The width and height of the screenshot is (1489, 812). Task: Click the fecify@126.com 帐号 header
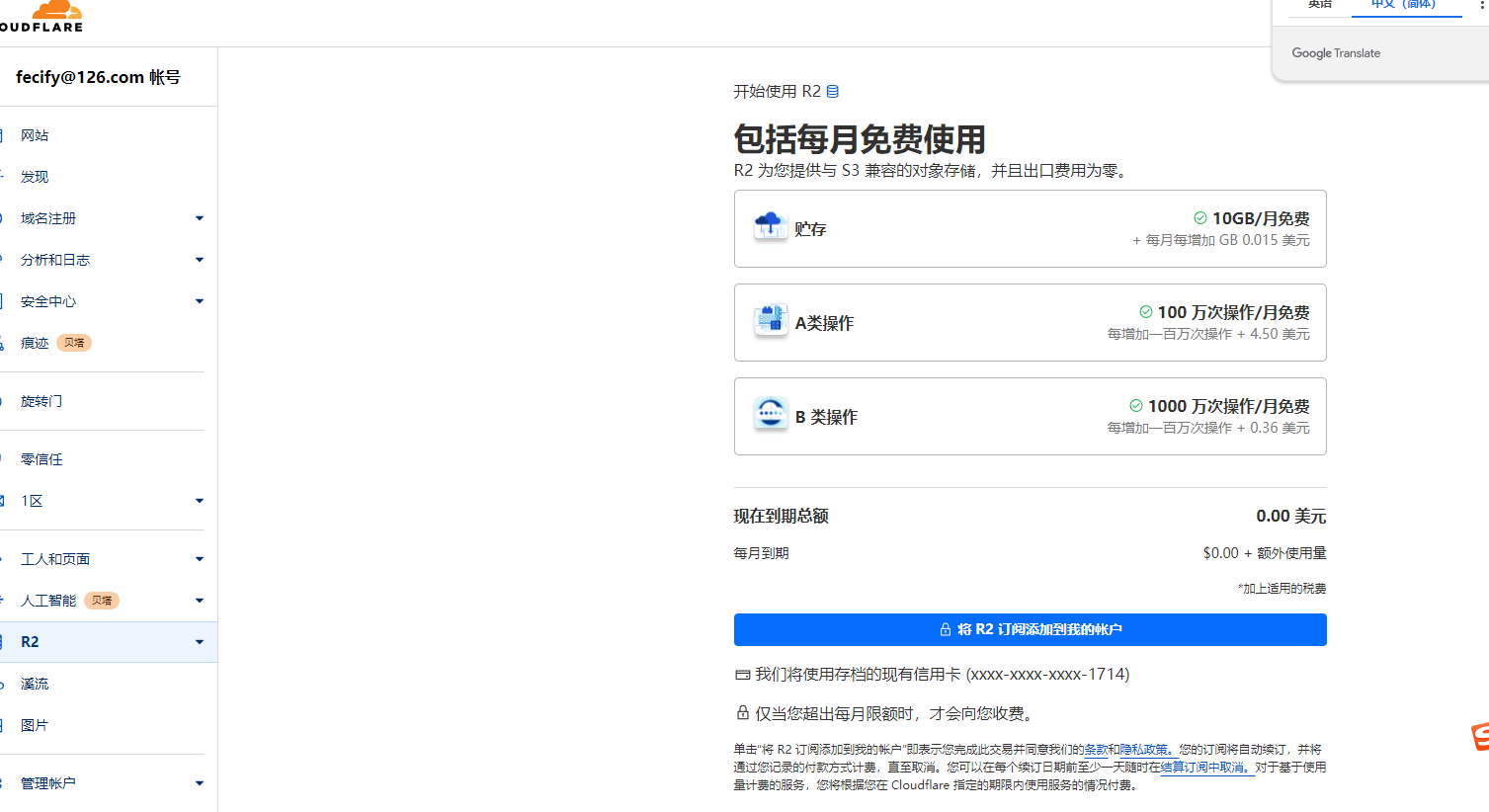[98, 77]
